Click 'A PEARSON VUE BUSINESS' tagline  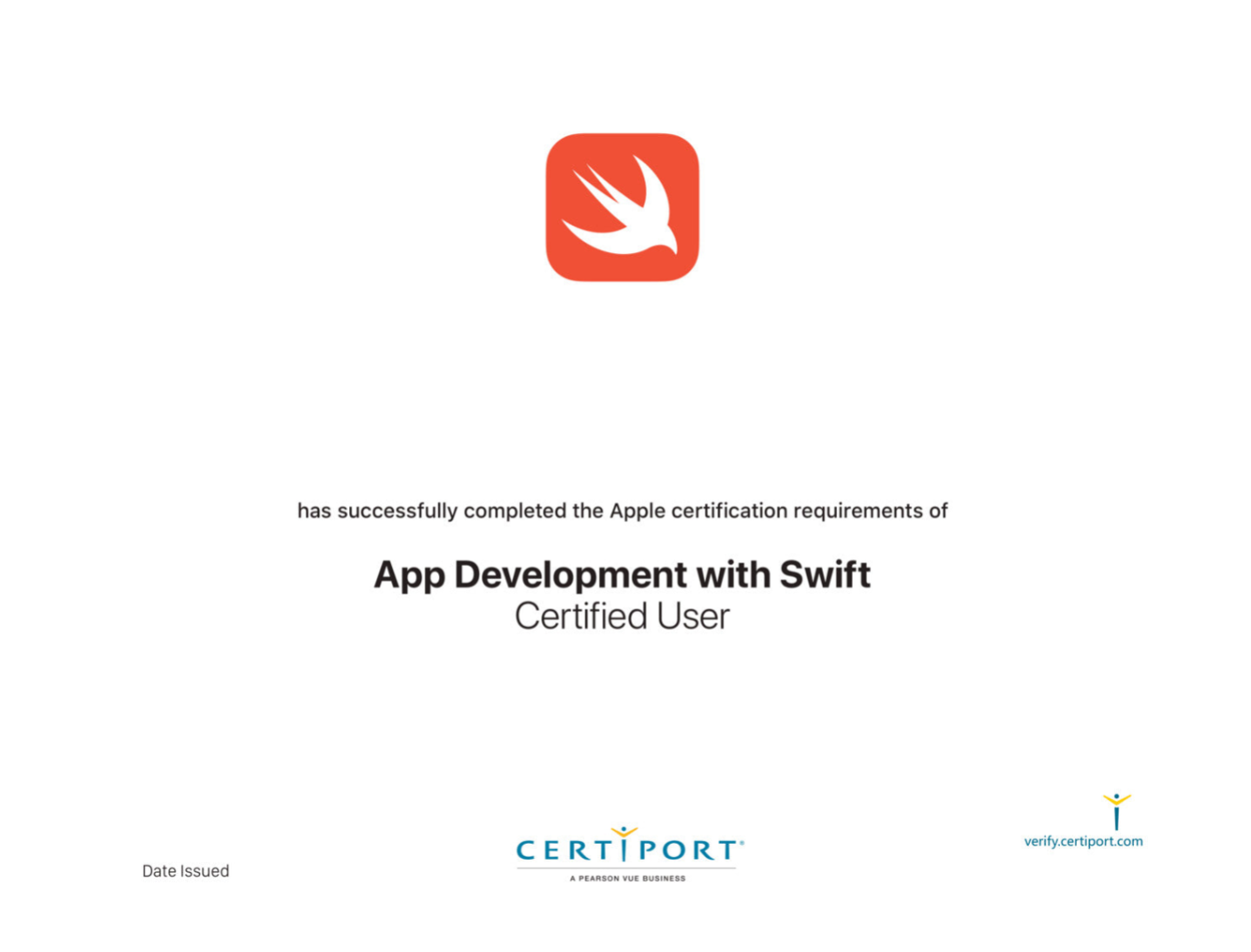628,878
